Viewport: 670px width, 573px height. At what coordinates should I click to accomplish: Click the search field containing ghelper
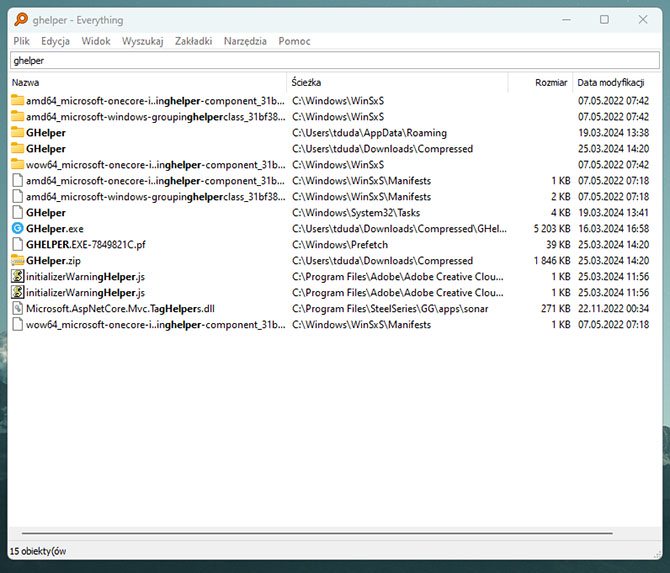pos(335,60)
